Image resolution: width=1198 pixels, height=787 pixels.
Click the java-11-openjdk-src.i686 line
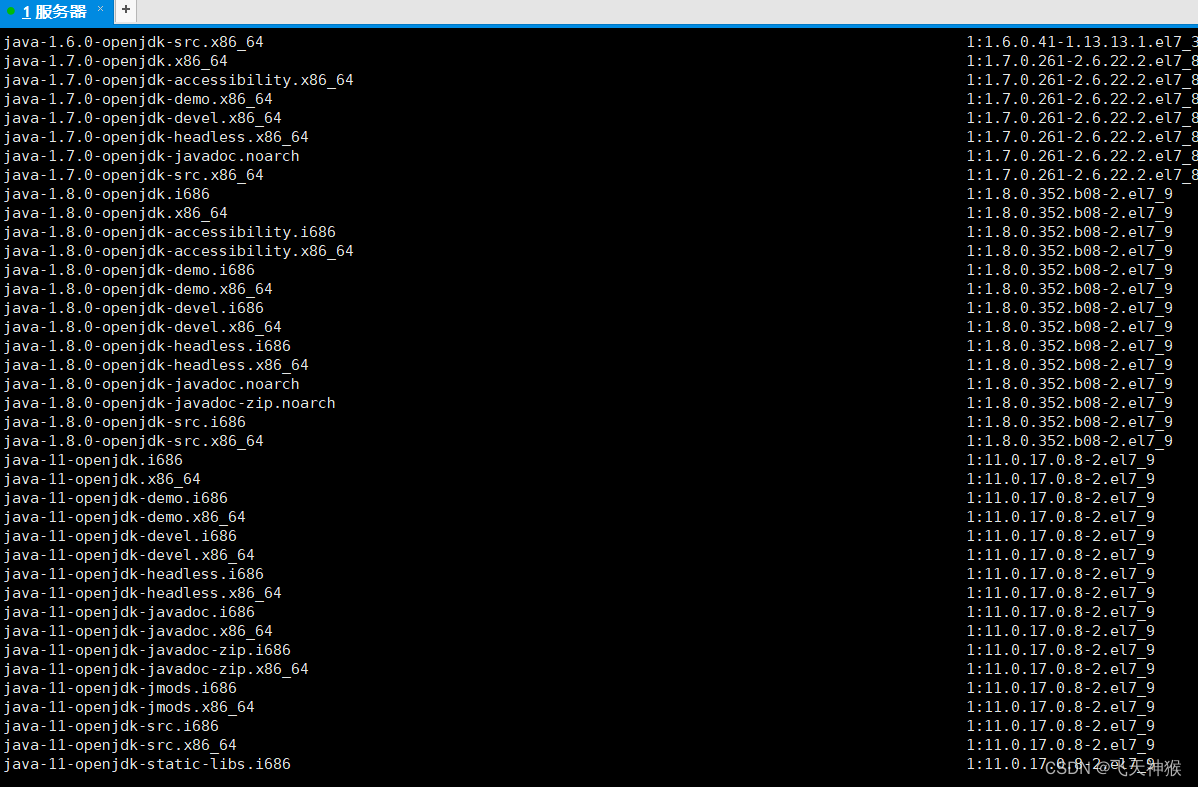click(111, 726)
